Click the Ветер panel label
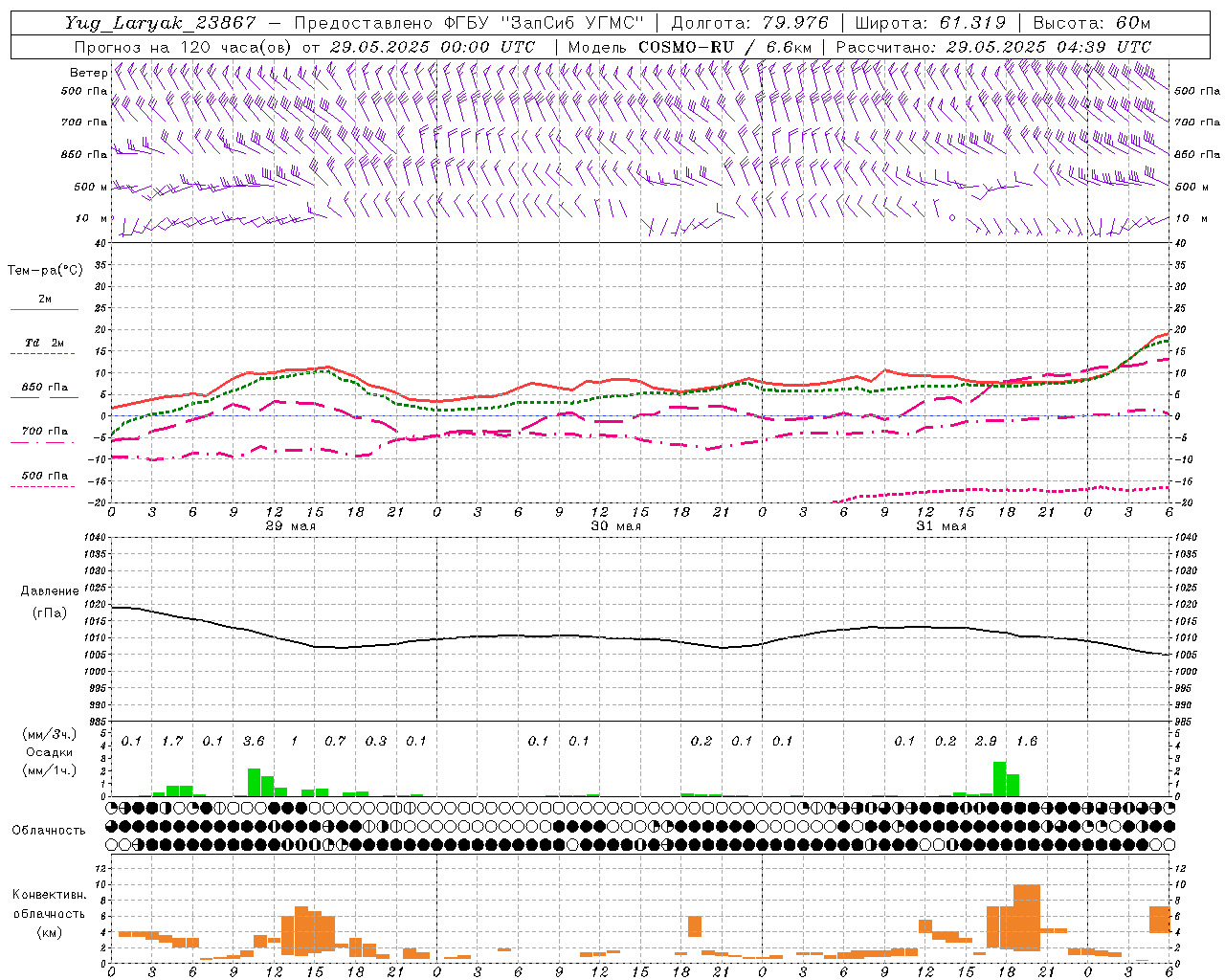 89,73
